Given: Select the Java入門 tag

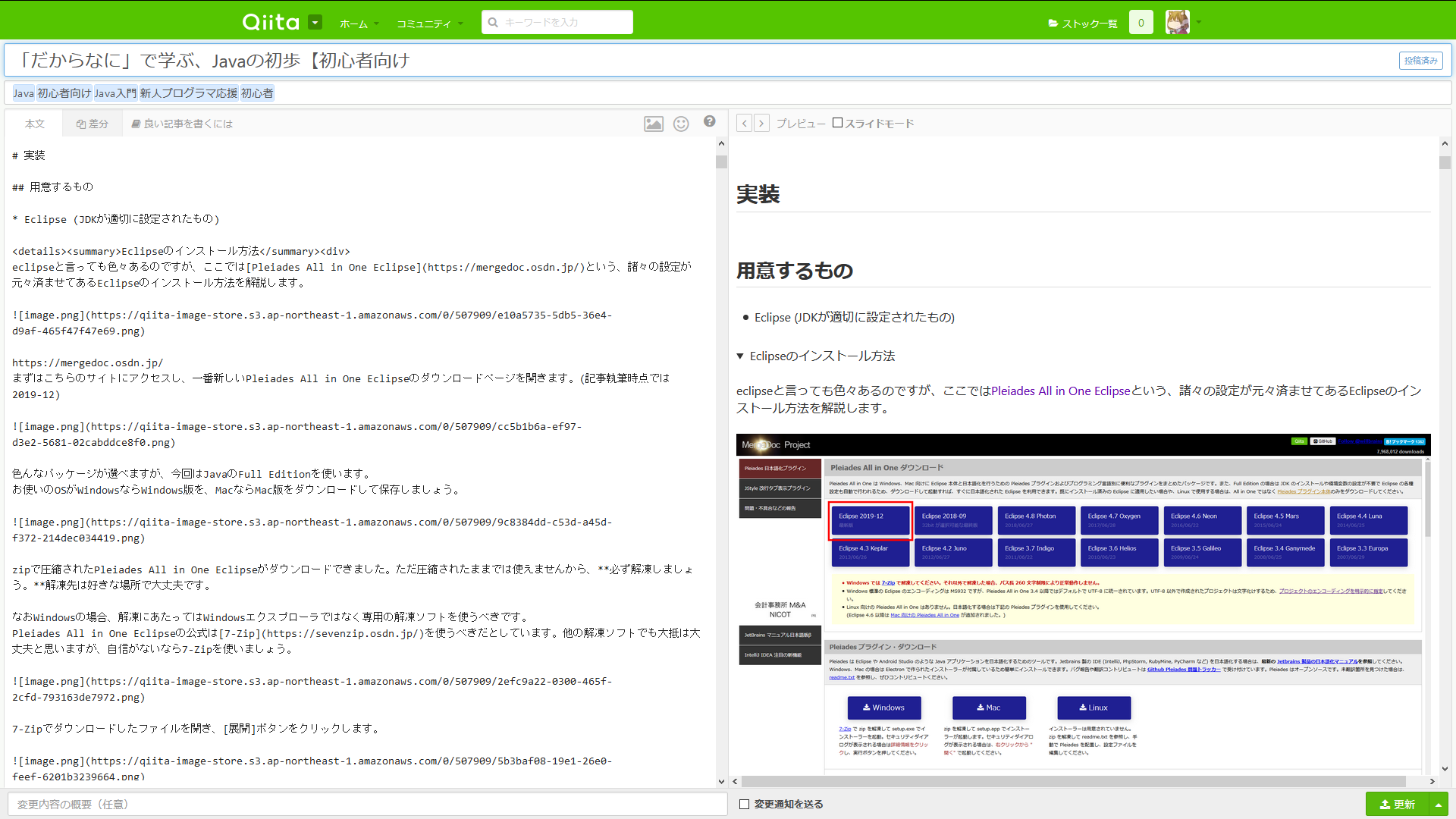Looking at the screenshot, I should (115, 93).
